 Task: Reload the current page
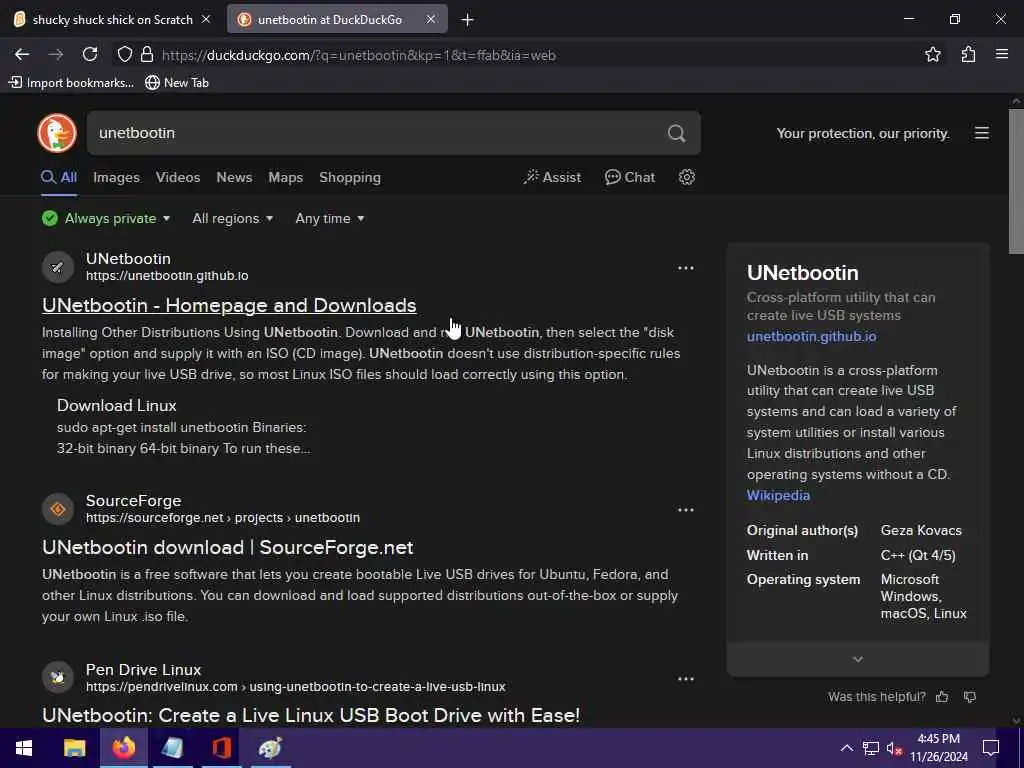(x=90, y=55)
